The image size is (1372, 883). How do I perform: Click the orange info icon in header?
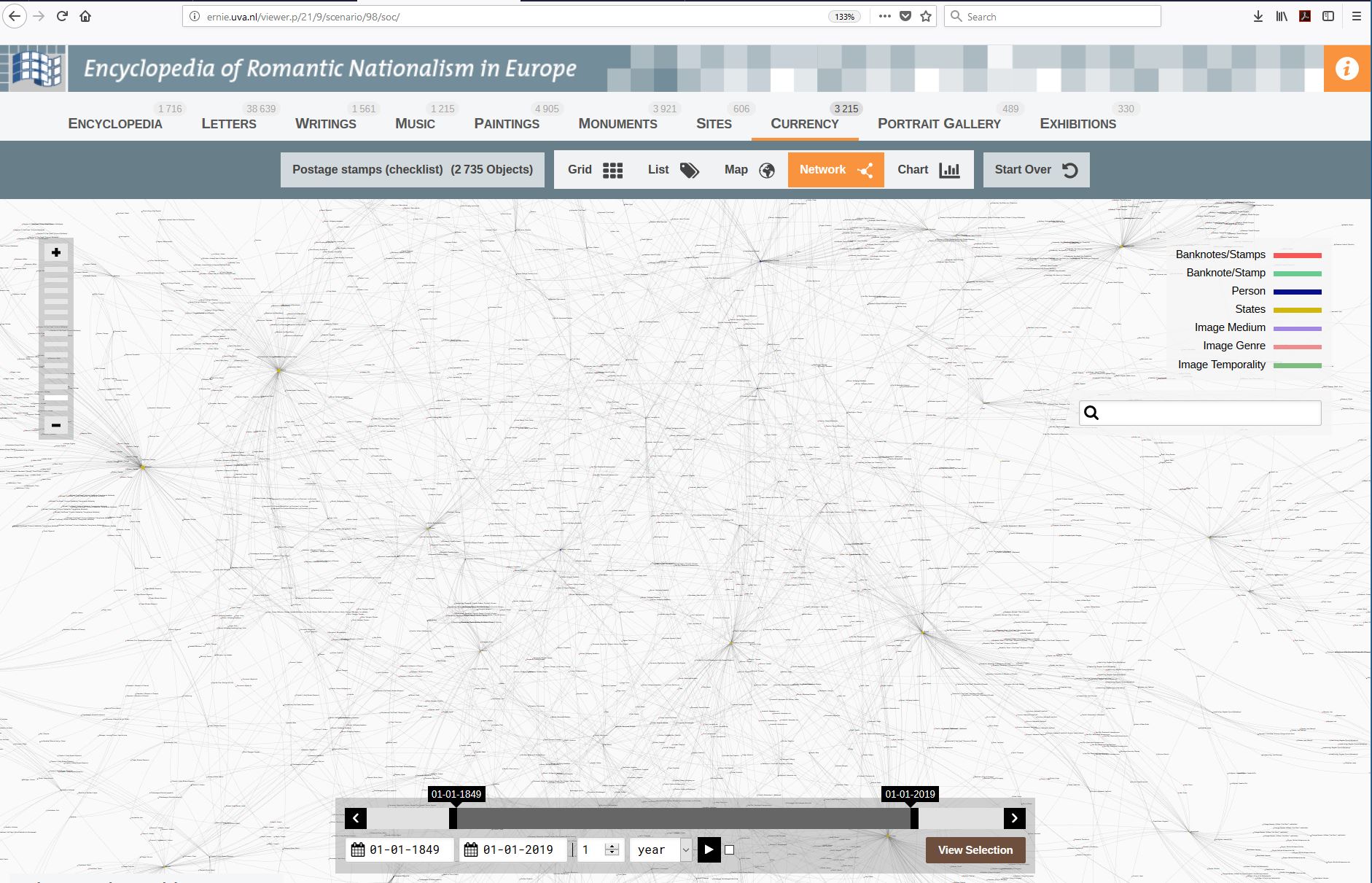(x=1346, y=69)
